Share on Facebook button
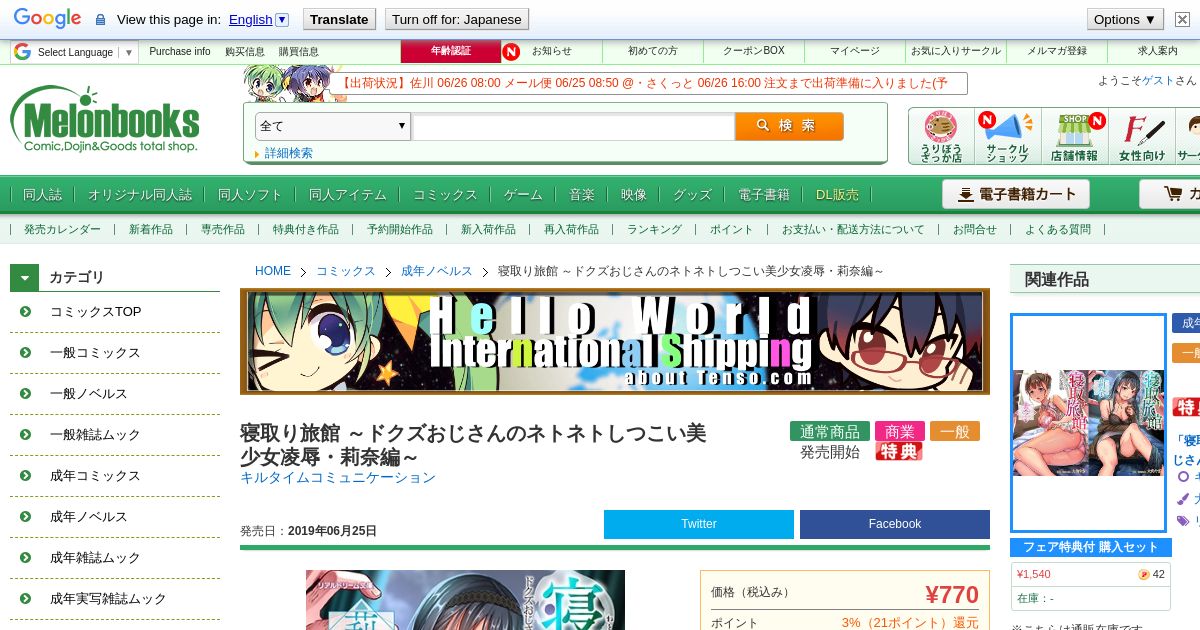Screen dimensions: 1200x630 [895, 524]
